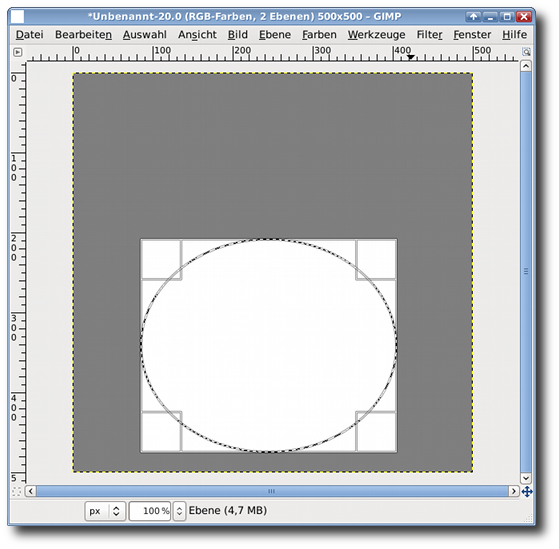559x549 pixels.
Task: Toggle the Quick Mask button at bottom left
Action: [x=17, y=492]
